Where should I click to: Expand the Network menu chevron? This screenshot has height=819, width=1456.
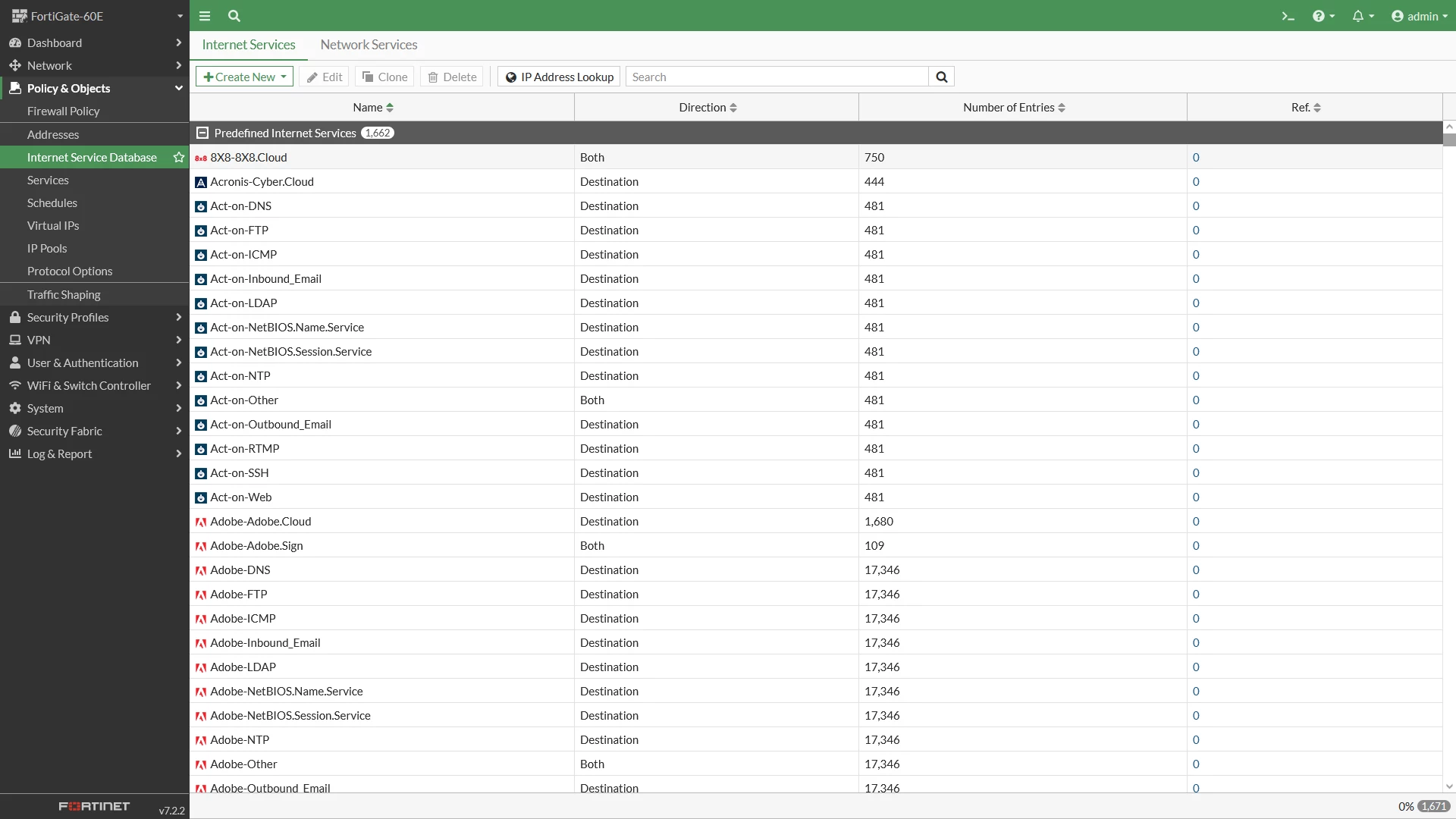pos(179,66)
